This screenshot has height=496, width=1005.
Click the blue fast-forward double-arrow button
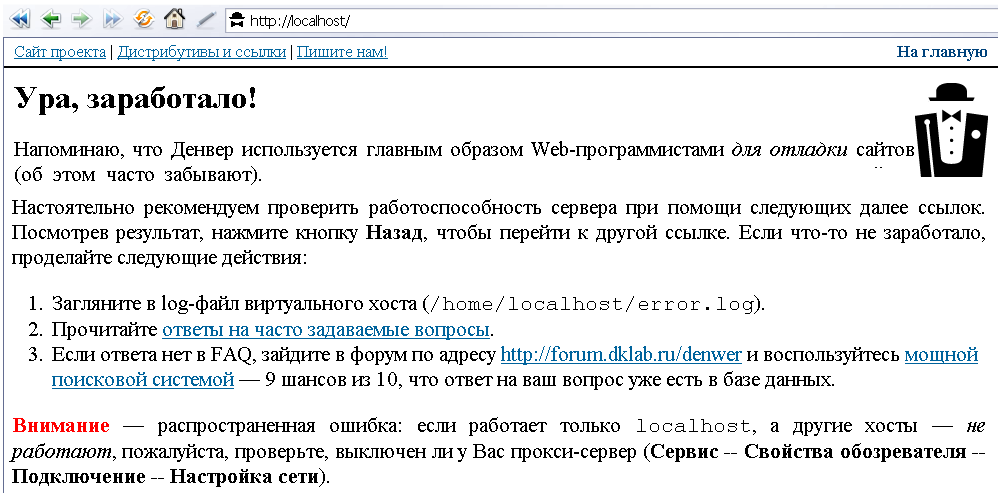(113, 19)
